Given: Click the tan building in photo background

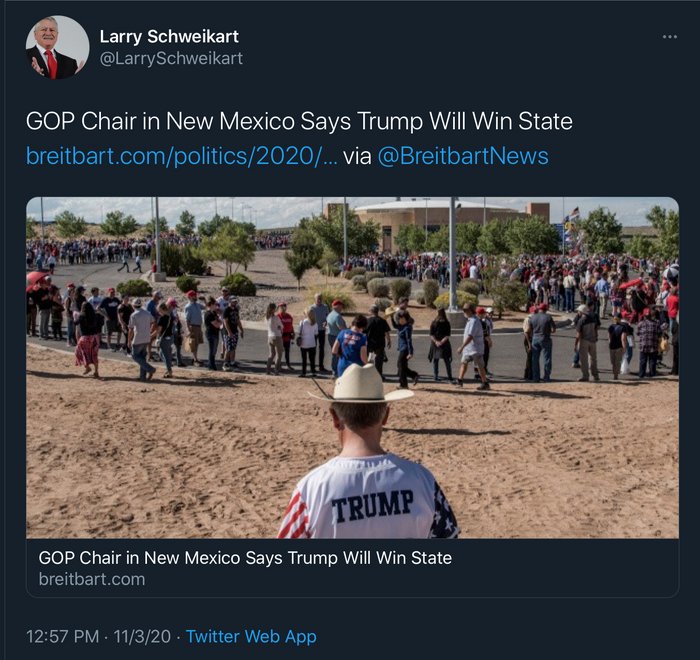Looking at the screenshot, I should [x=438, y=221].
